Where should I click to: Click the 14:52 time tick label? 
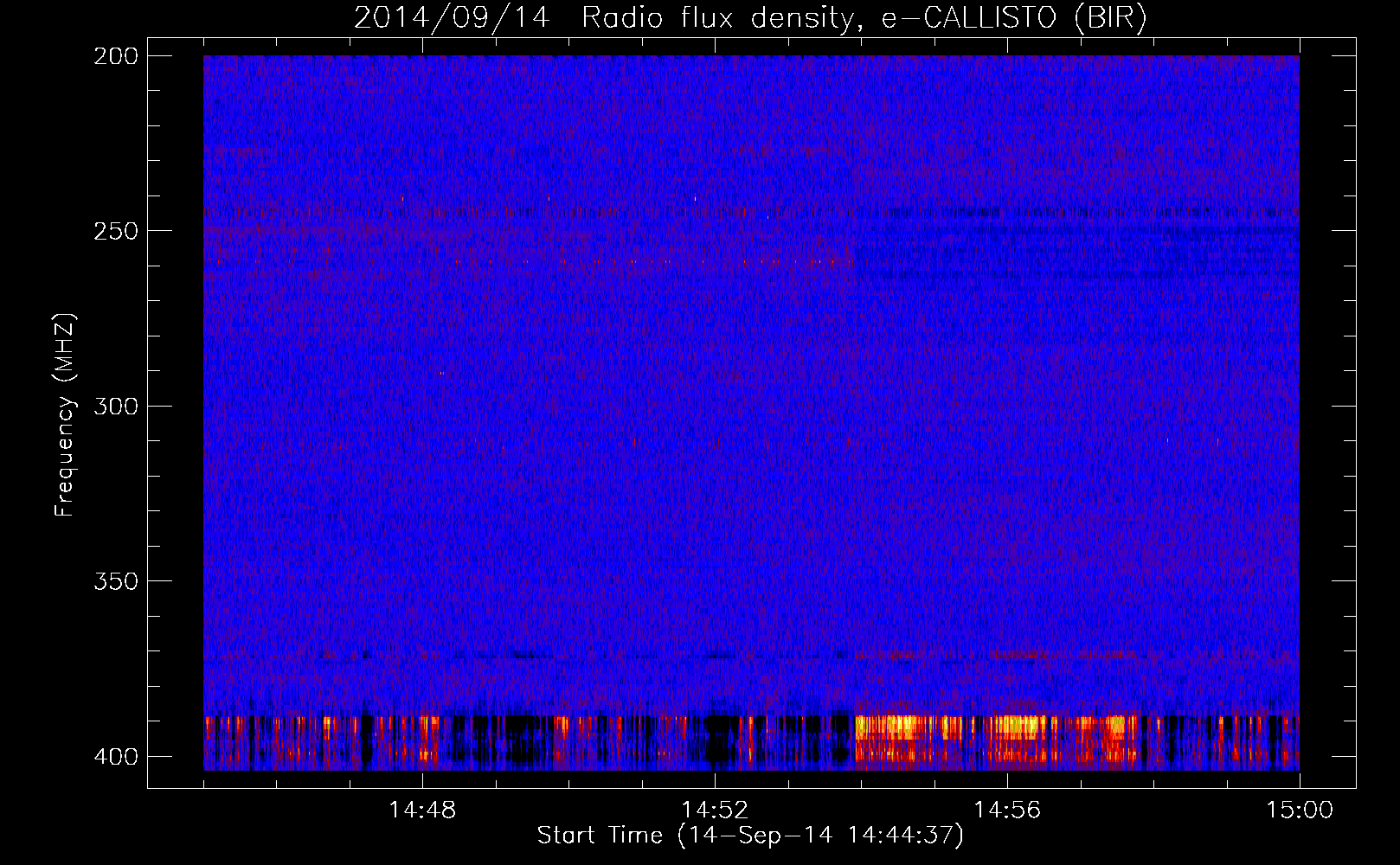point(715,811)
